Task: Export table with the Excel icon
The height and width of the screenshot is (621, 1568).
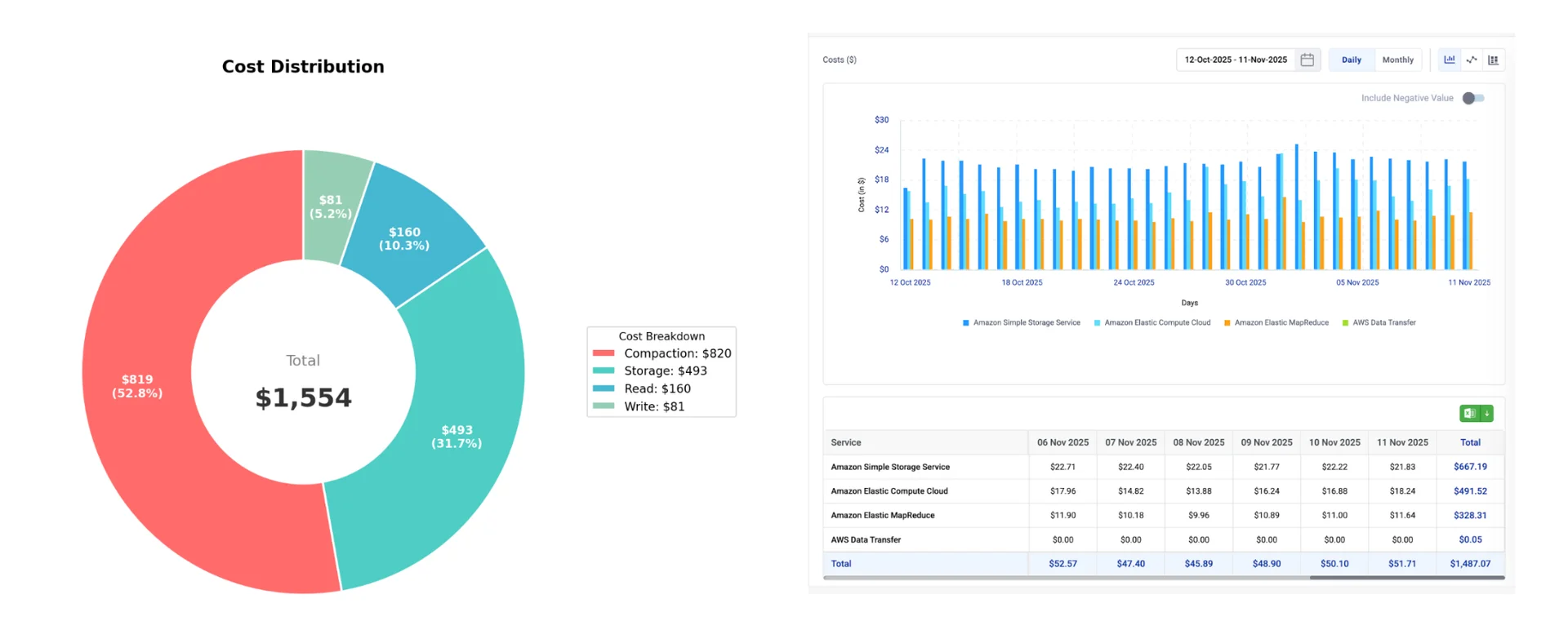Action: [x=1469, y=414]
